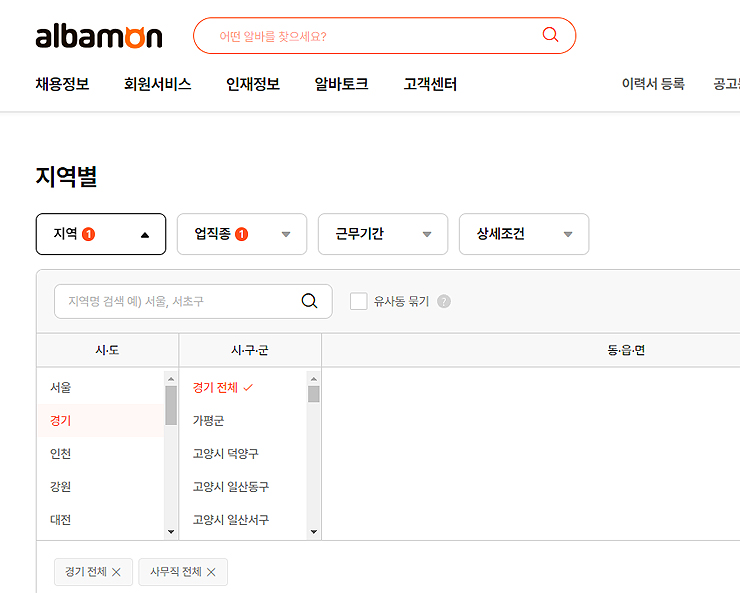Remove the 사무직 전체 tag

click(211, 572)
